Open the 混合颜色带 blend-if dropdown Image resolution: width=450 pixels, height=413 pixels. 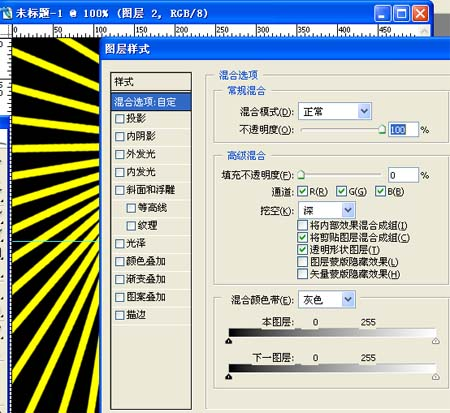coord(327,300)
